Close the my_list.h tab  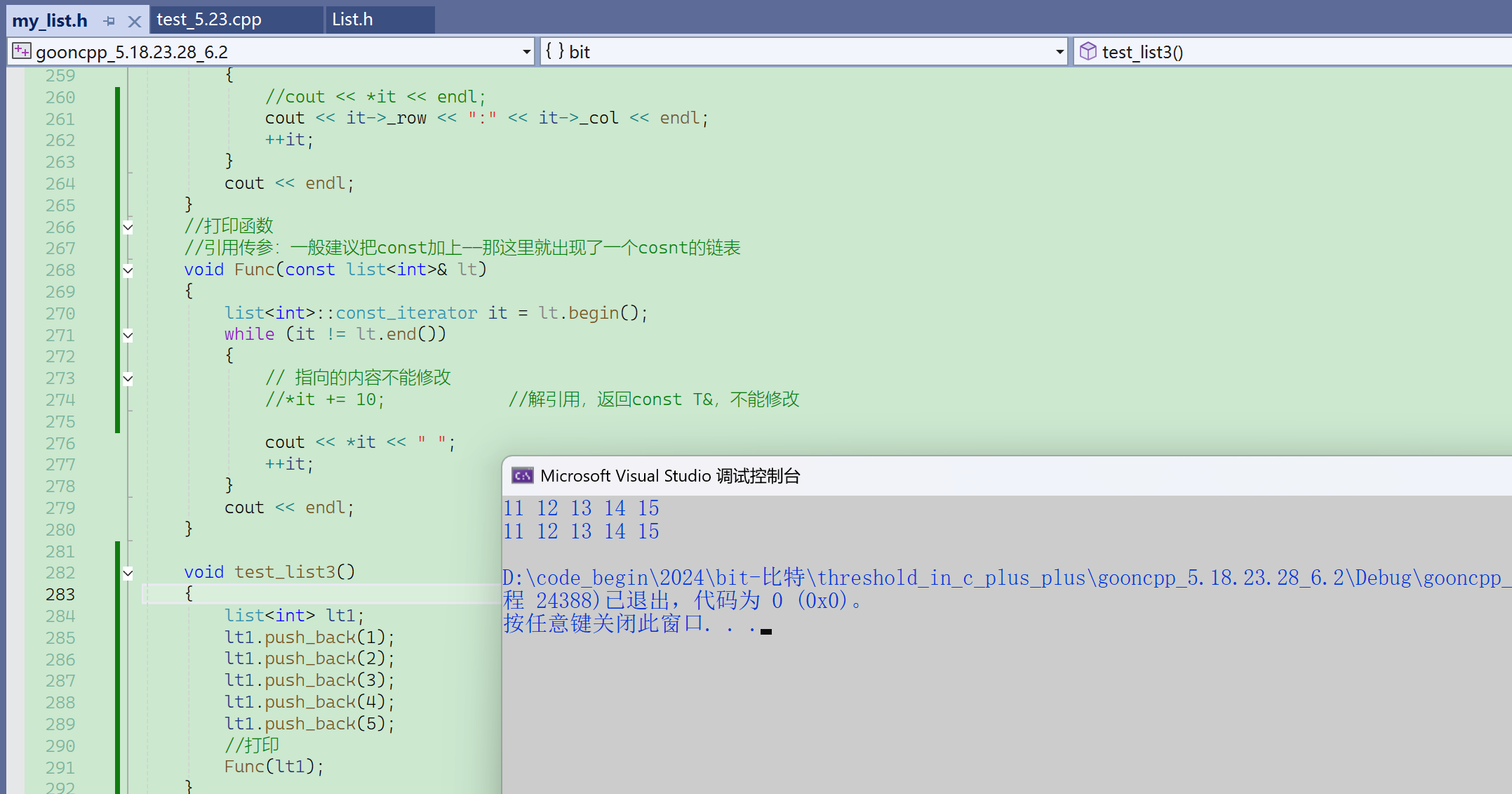pos(135,21)
